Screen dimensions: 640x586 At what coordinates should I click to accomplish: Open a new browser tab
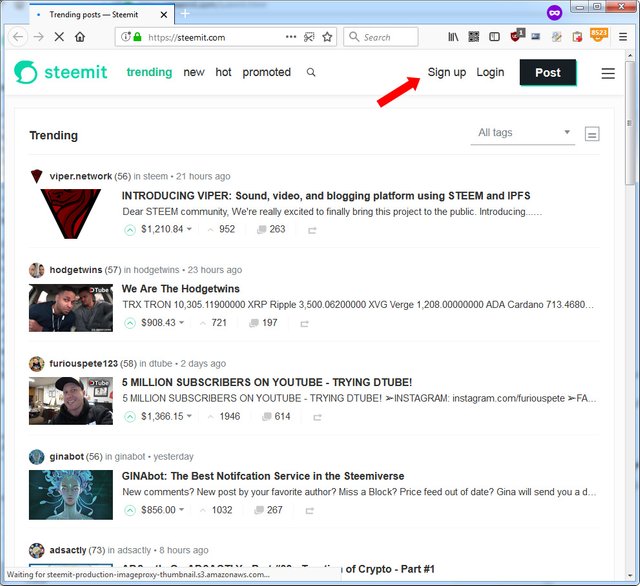pos(185,14)
